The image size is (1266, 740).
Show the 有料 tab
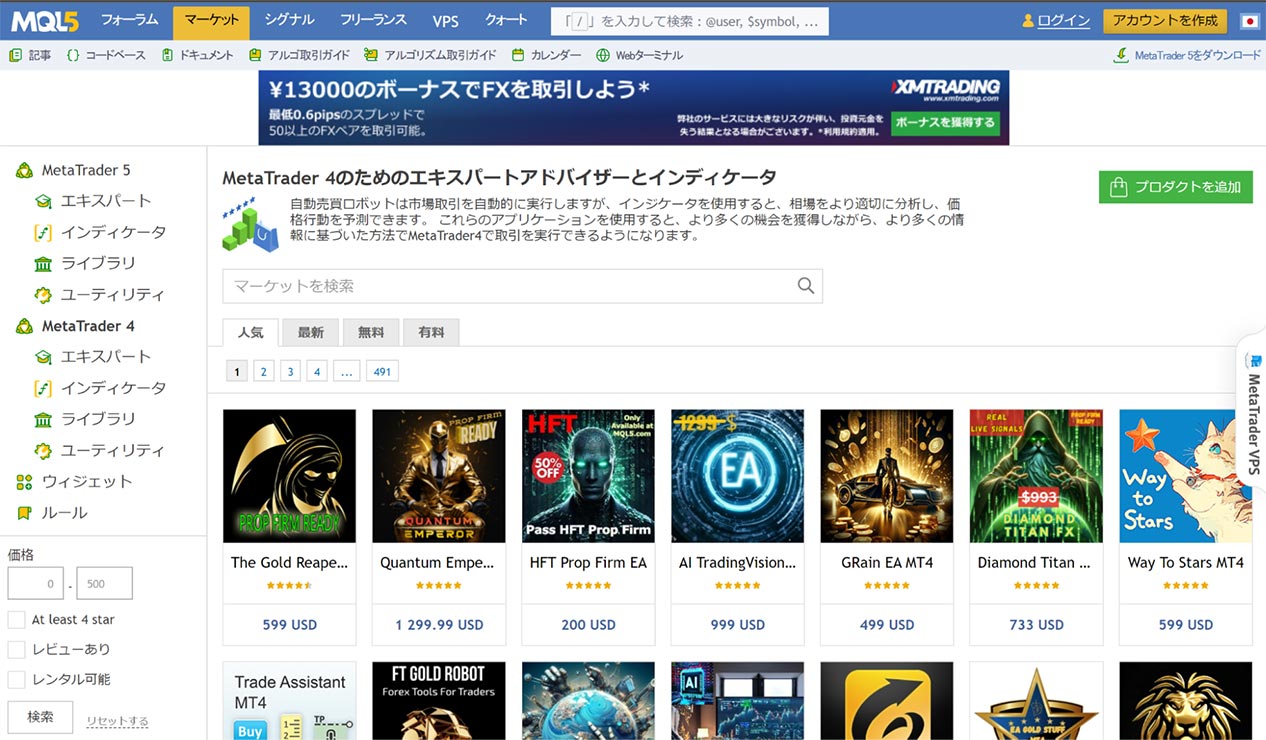pyautogui.click(x=431, y=332)
